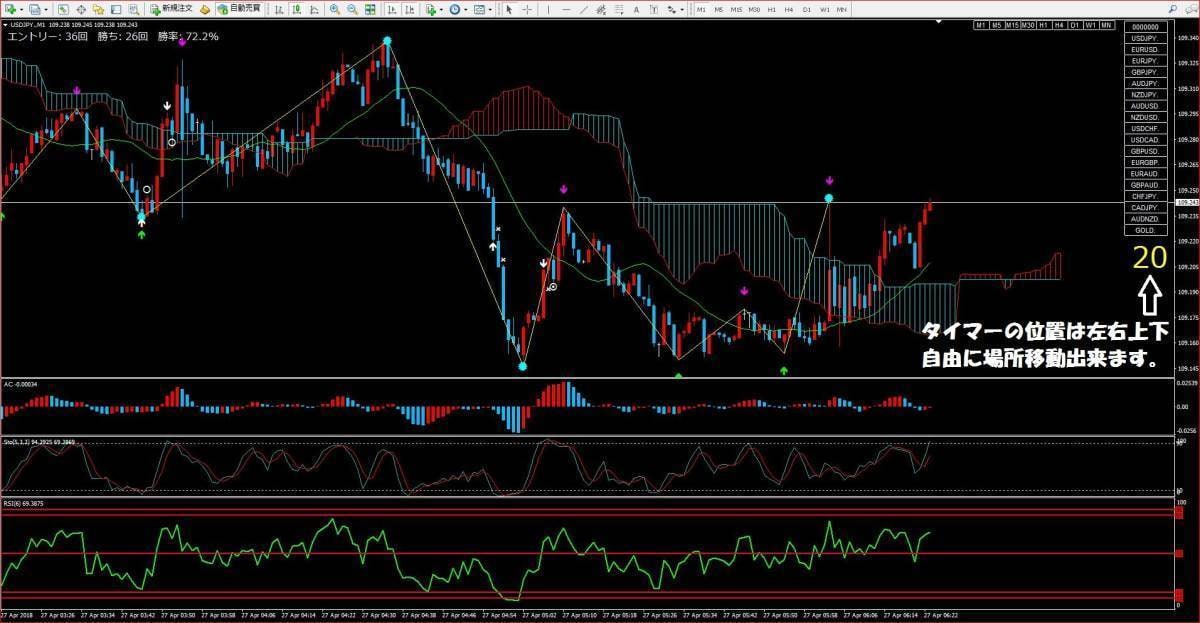Switch to M15 timeframe in toolbar
The height and width of the screenshot is (623, 1200).
pyautogui.click(x=736, y=9)
